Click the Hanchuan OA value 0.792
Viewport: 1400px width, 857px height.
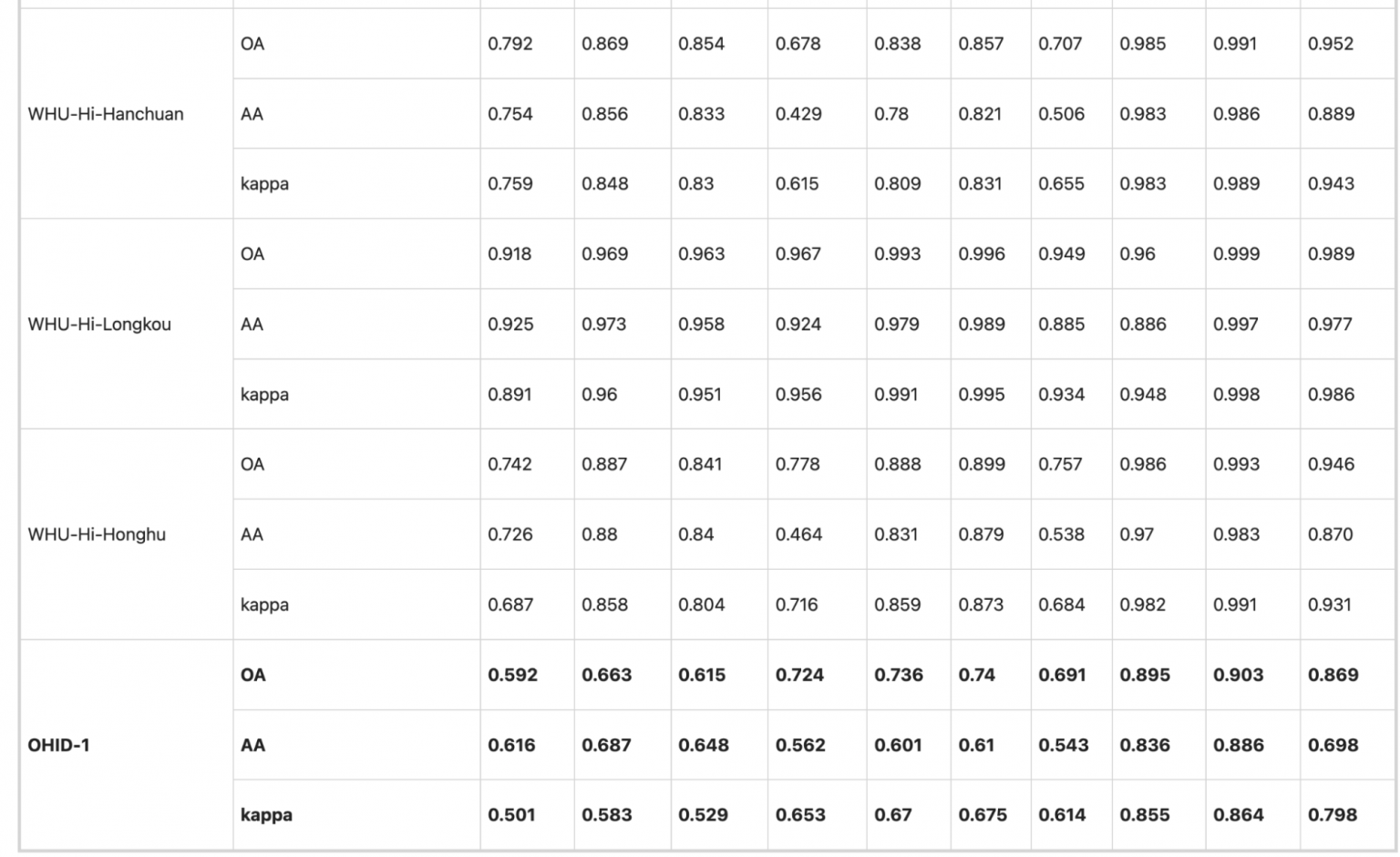[510, 44]
